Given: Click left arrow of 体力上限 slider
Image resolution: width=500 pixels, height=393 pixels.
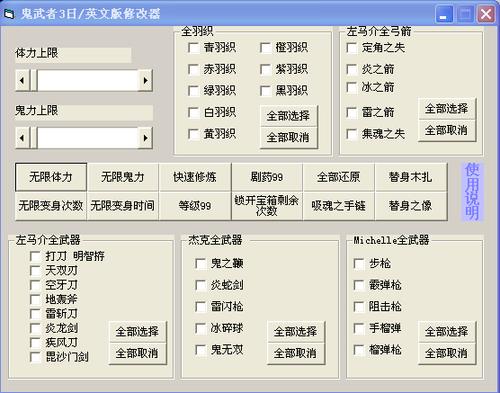Looking at the screenshot, I should point(22,80).
